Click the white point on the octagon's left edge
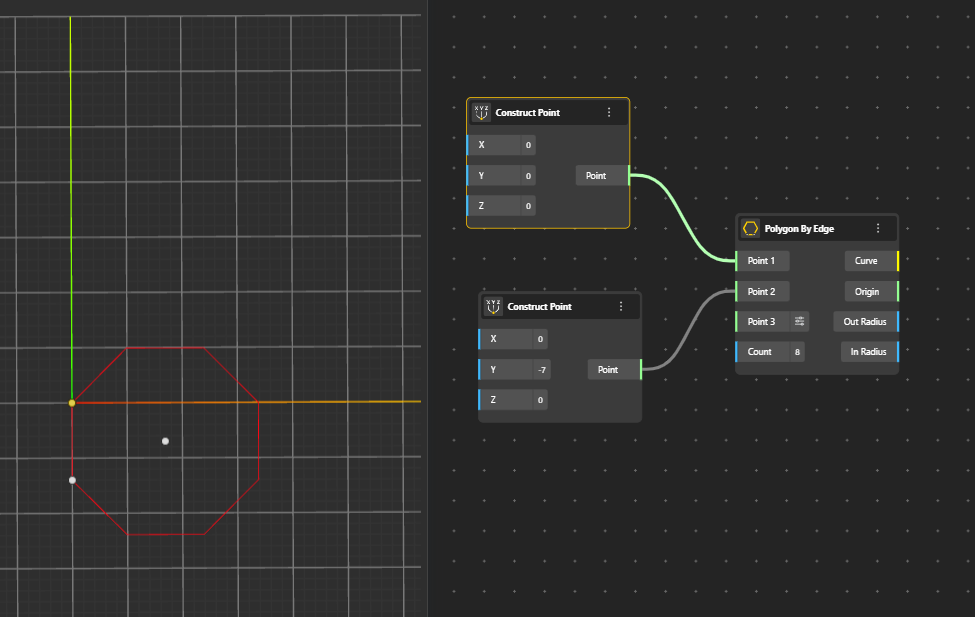 click(x=72, y=480)
